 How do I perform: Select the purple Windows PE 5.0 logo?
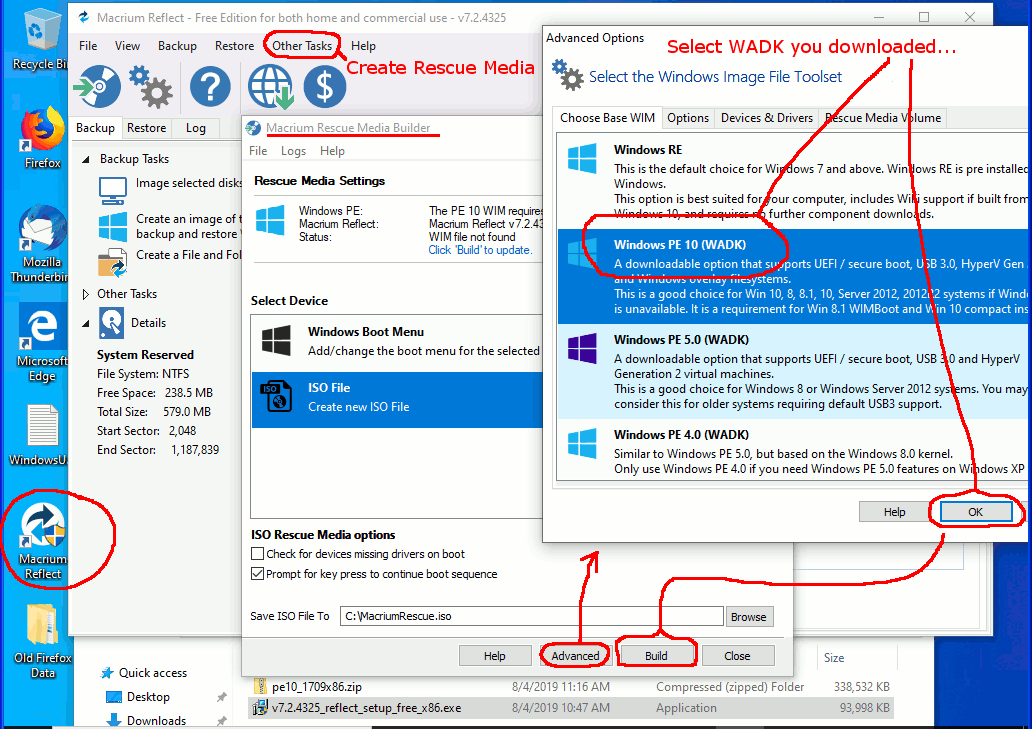point(582,348)
